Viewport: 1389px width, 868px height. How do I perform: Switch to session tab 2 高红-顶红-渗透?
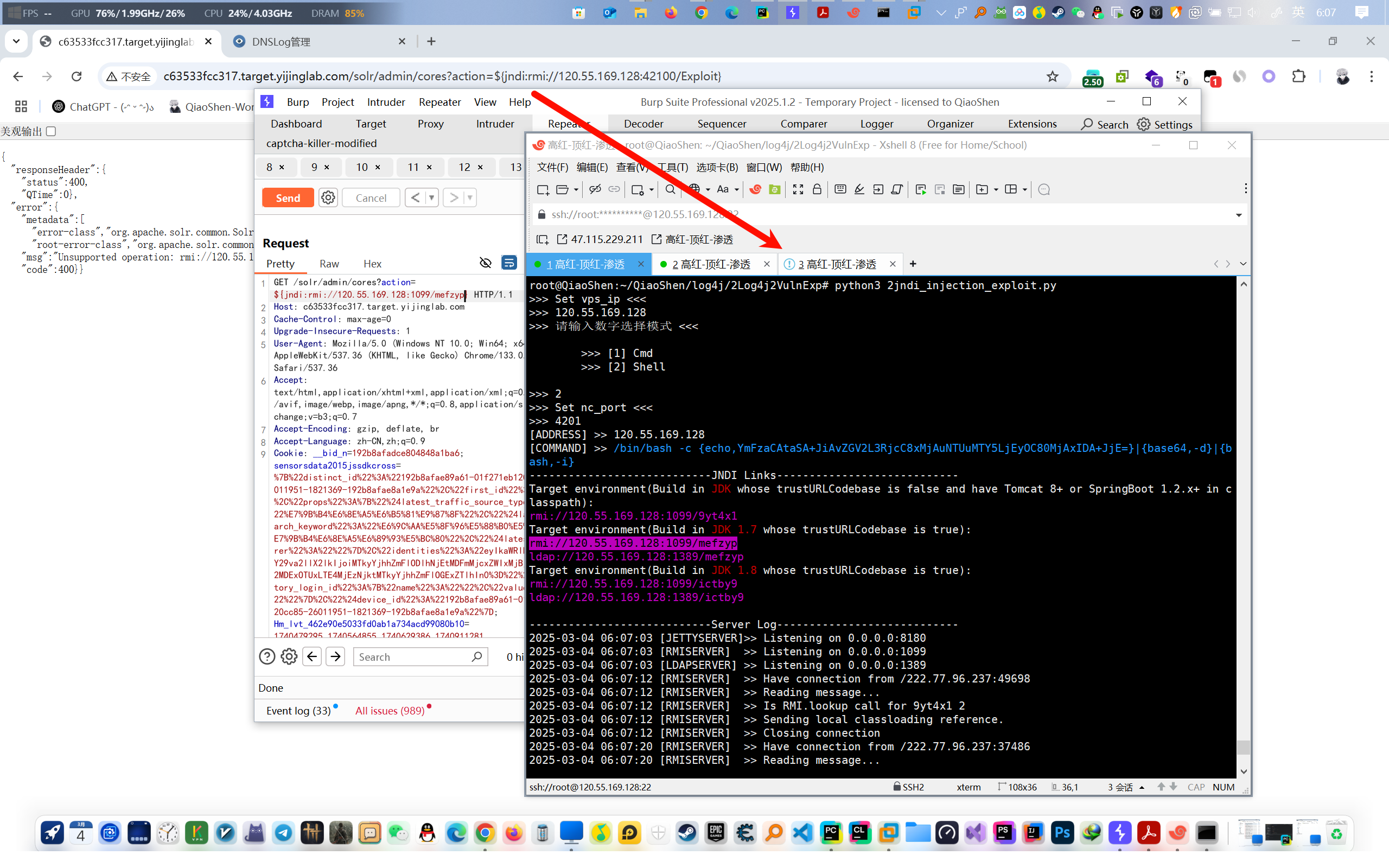[711, 264]
